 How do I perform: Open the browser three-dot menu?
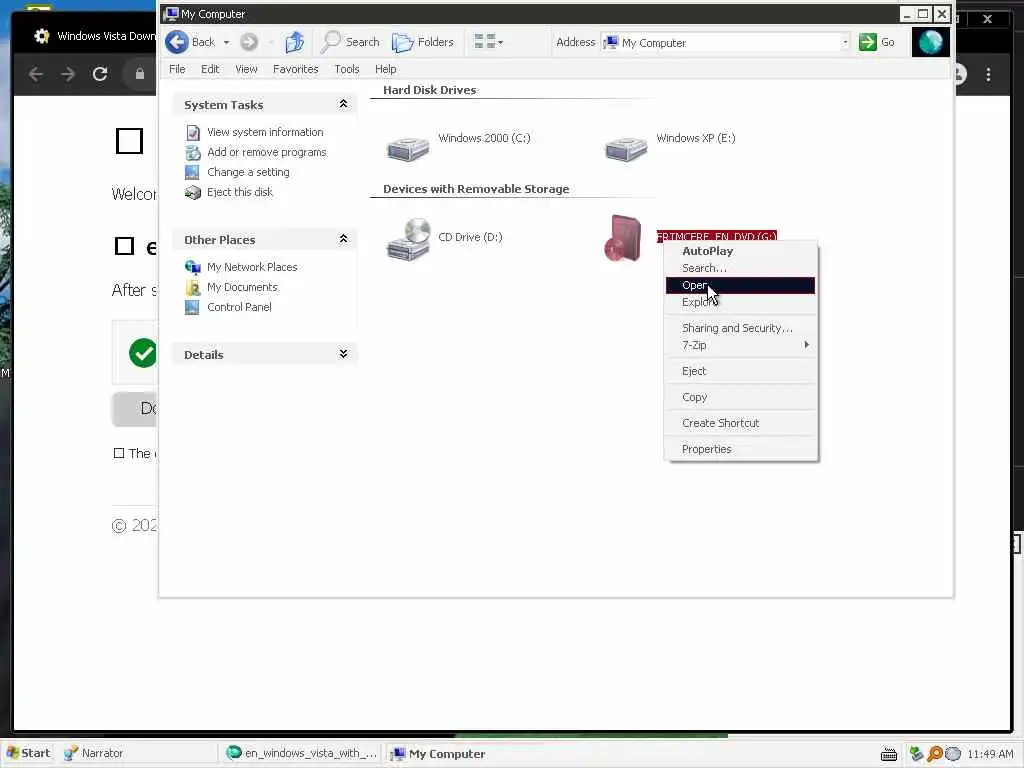coord(988,74)
